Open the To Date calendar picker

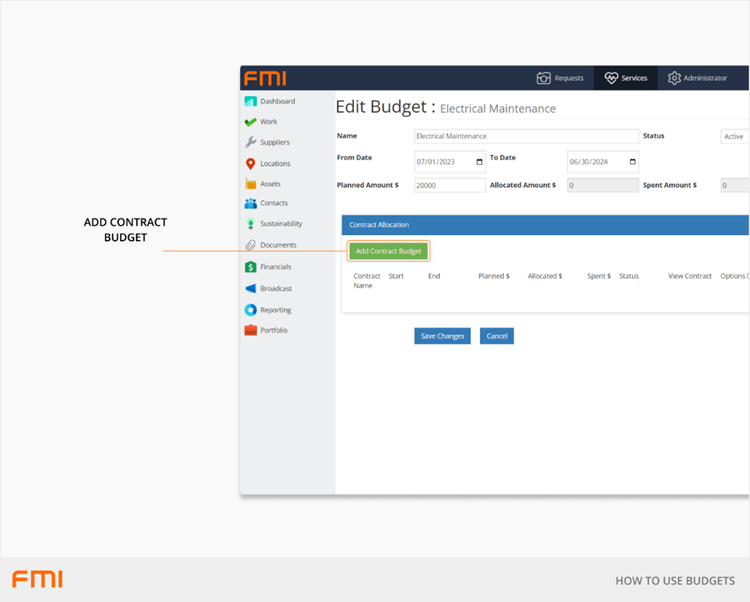(632, 162)
